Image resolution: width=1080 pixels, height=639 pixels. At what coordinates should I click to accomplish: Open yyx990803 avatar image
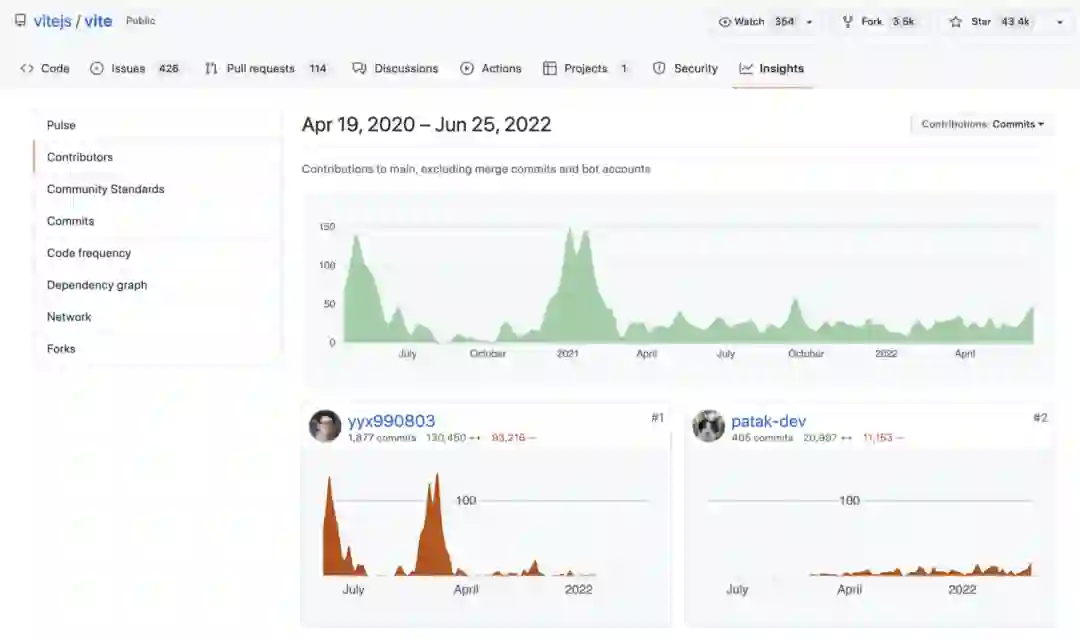click(325, 426)
